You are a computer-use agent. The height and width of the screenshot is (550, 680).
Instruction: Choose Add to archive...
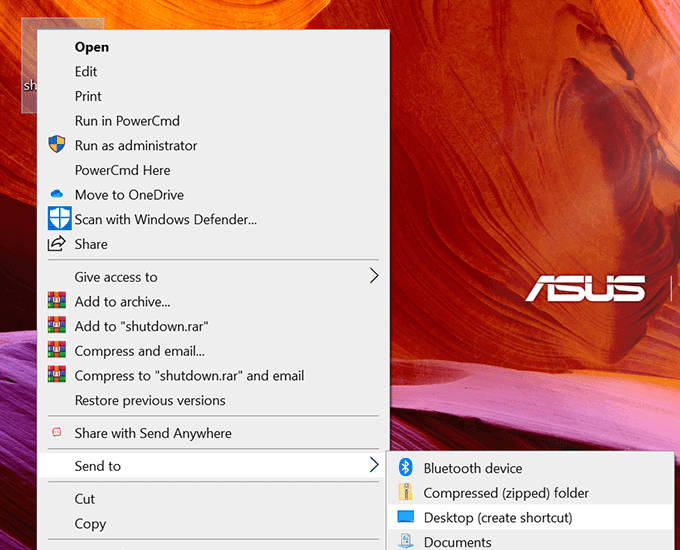(213, 302)
